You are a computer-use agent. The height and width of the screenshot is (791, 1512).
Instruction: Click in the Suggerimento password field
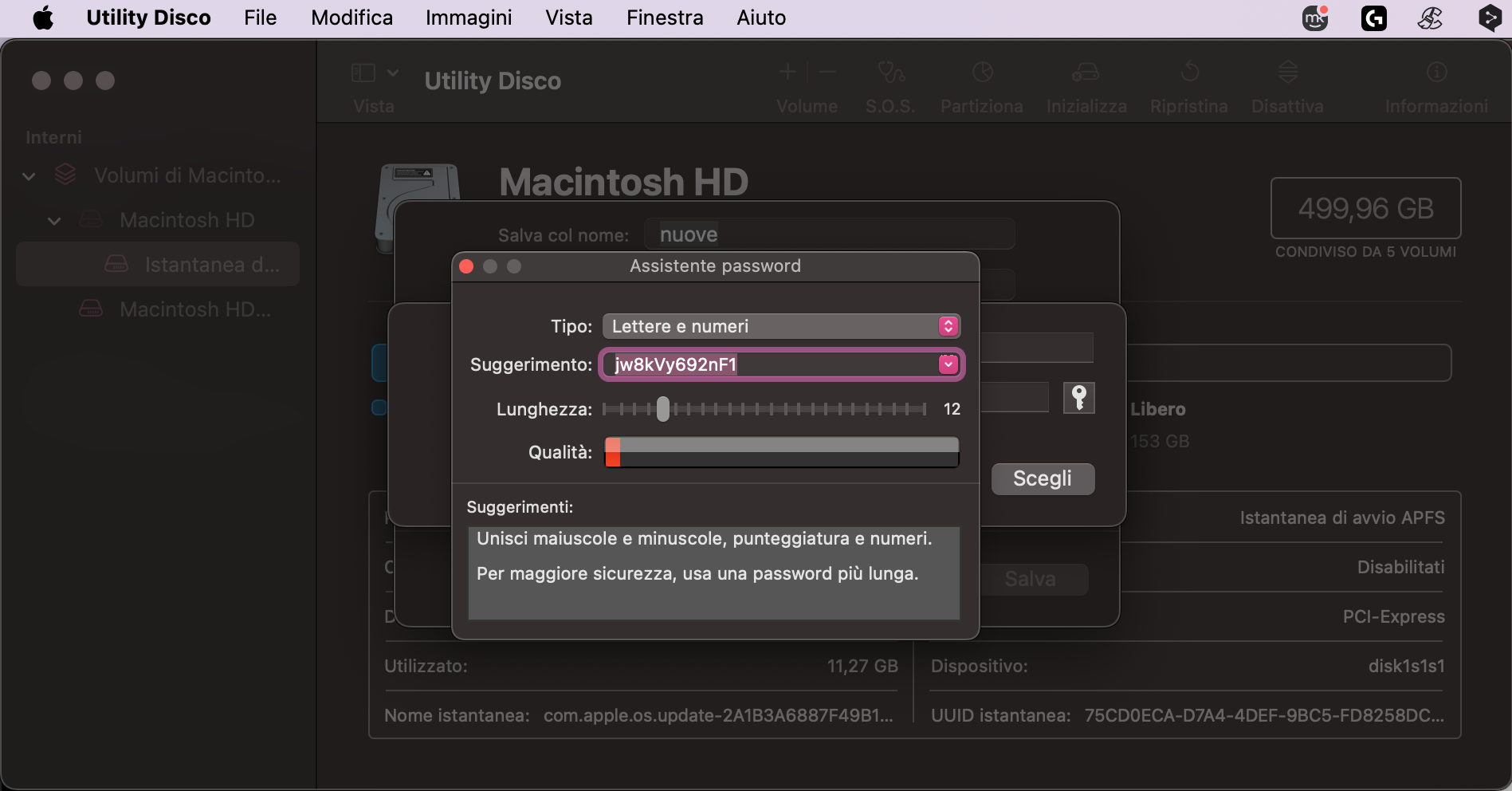770,364
